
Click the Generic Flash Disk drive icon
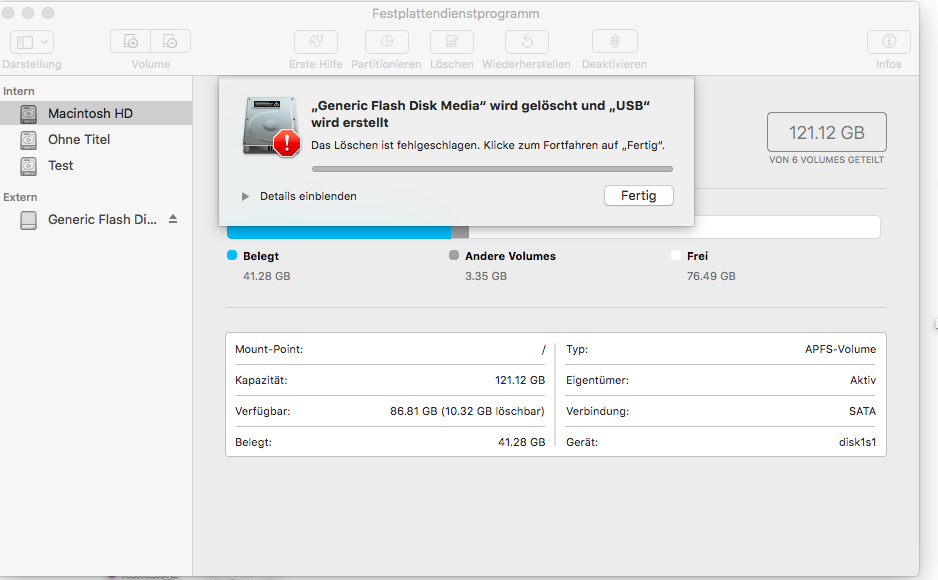pos(28,219)
